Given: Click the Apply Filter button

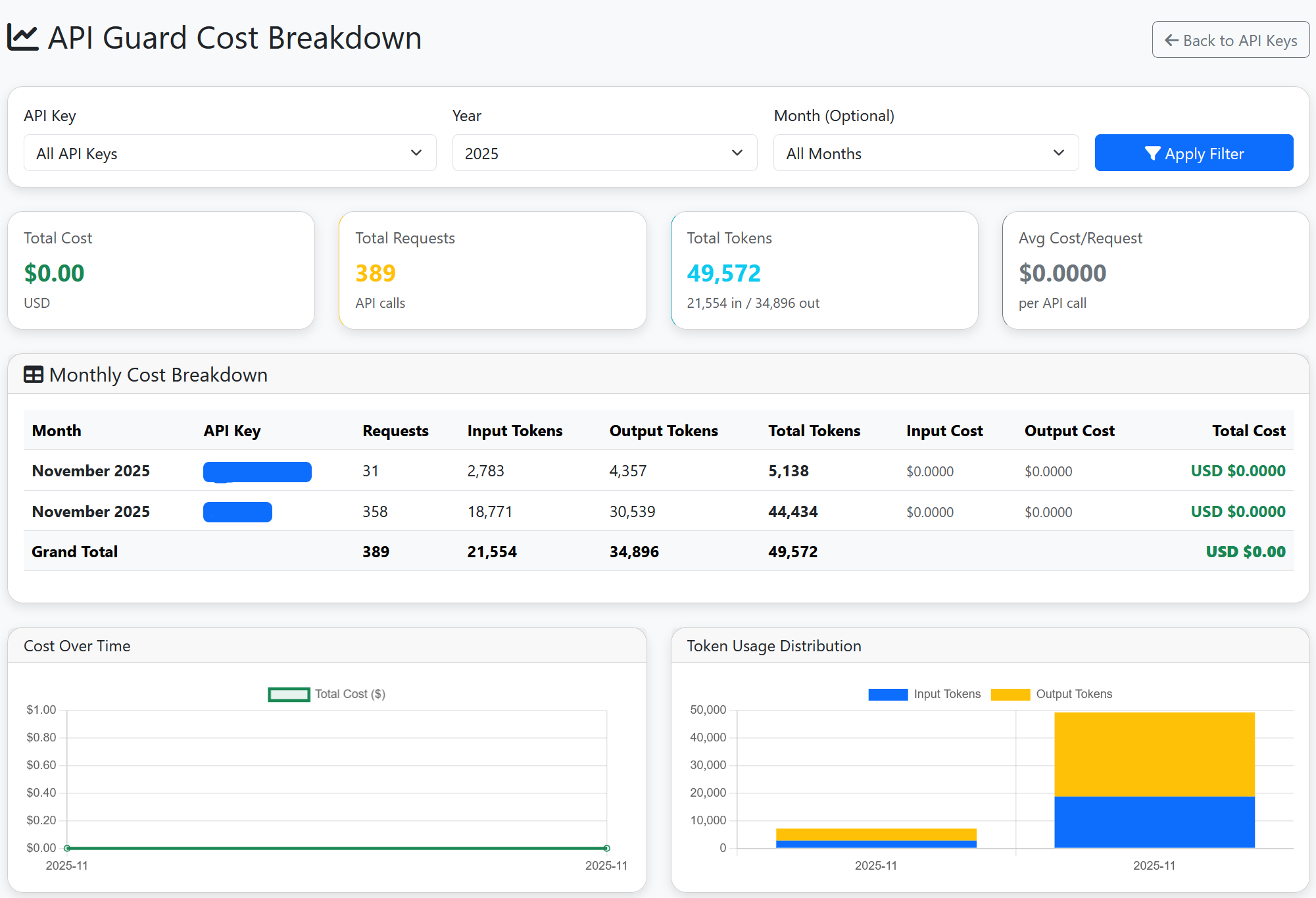Looking at the screenshot, I should [1194, 153].
